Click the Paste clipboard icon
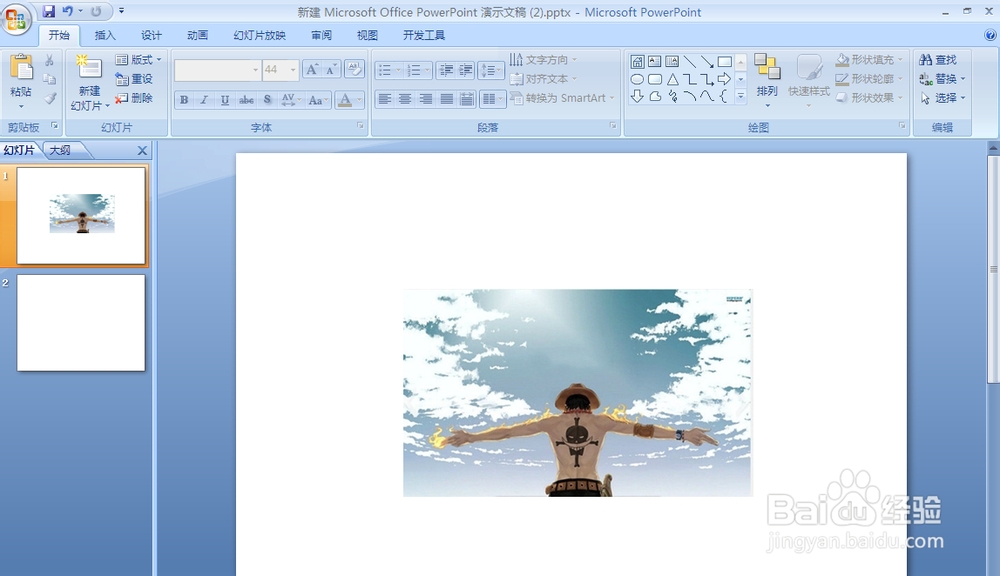The image size is (1000, 576). (x=21, y=68)
